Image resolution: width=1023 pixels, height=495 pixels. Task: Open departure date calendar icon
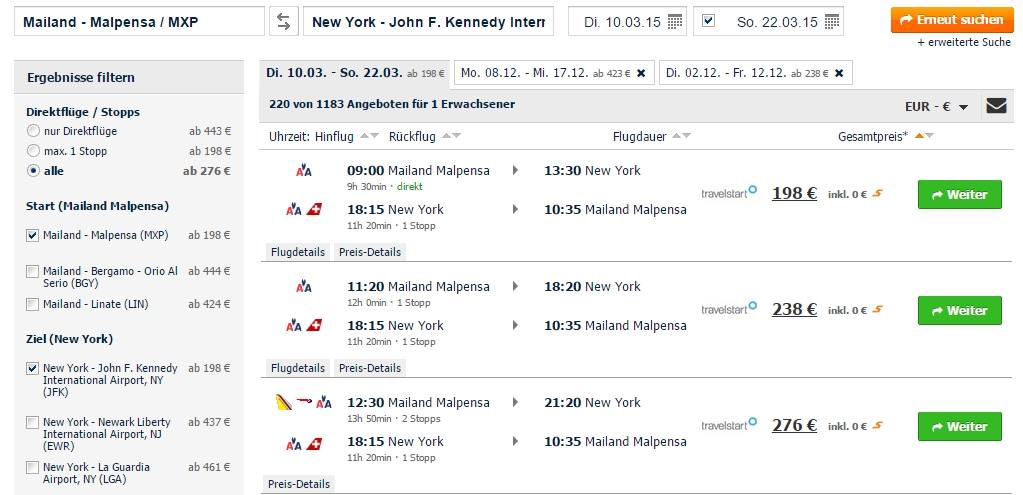pos(675,22)
